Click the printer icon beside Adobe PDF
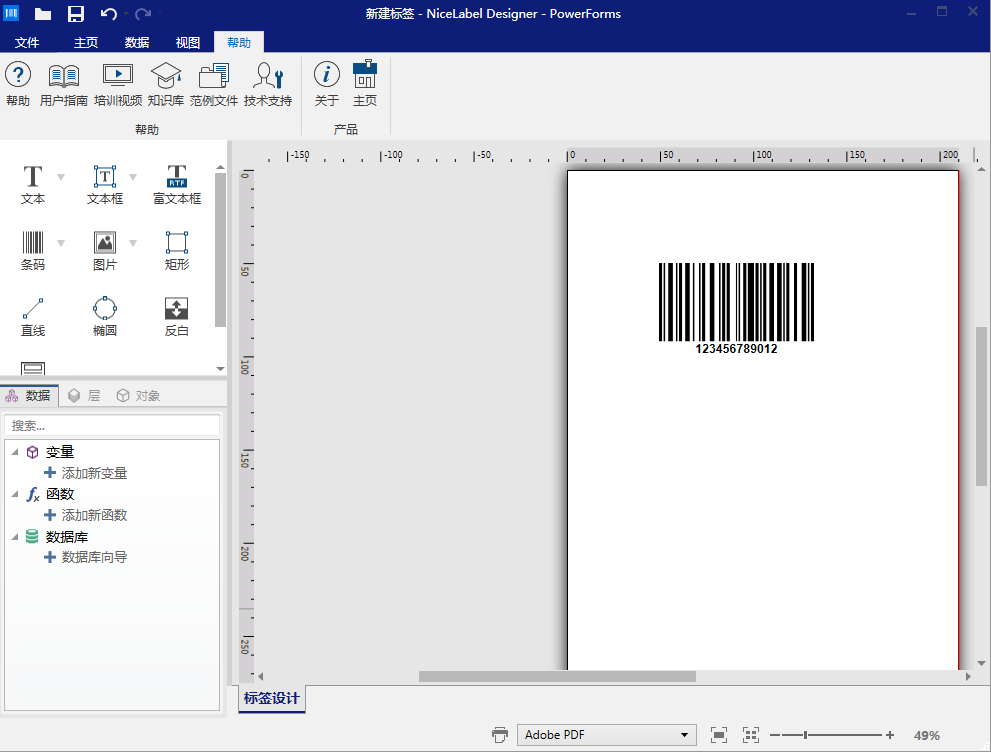991x752 pixels. pyautogui.click(x=500, y=735)
